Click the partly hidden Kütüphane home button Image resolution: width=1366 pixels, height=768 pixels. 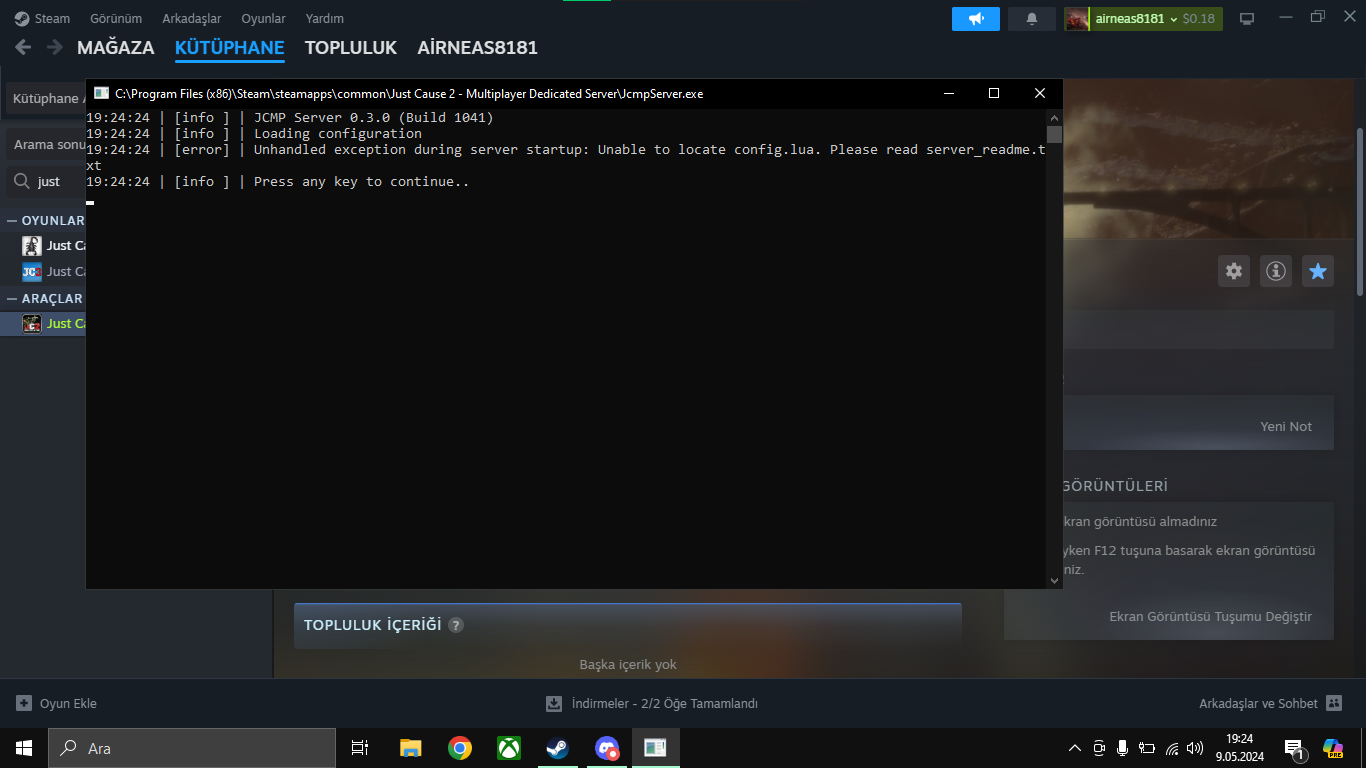(x=46, y=98)
